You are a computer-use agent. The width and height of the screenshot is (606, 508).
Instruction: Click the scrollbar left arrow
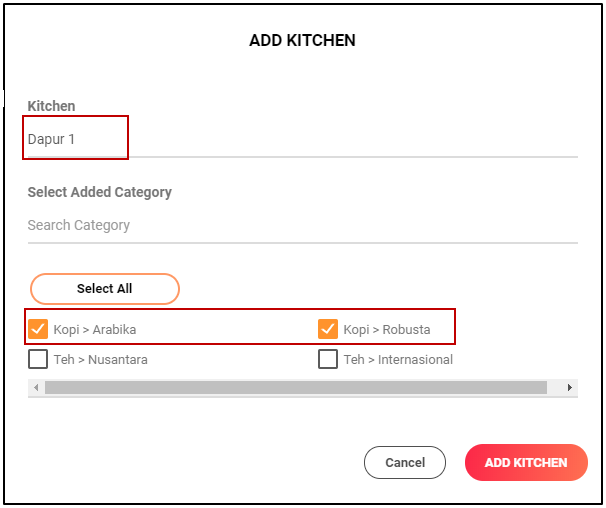click(x=36, y=387)
